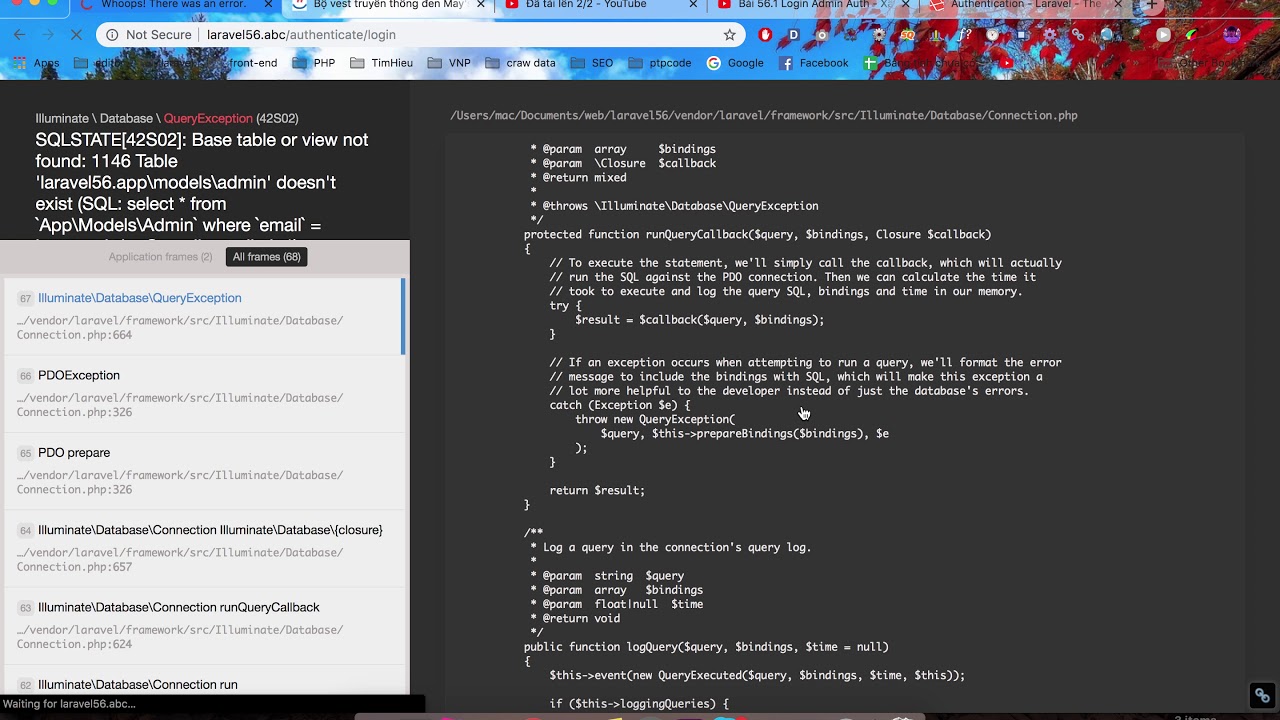
Task: Open the Facebook bookmark
Action: pos(813,63)
